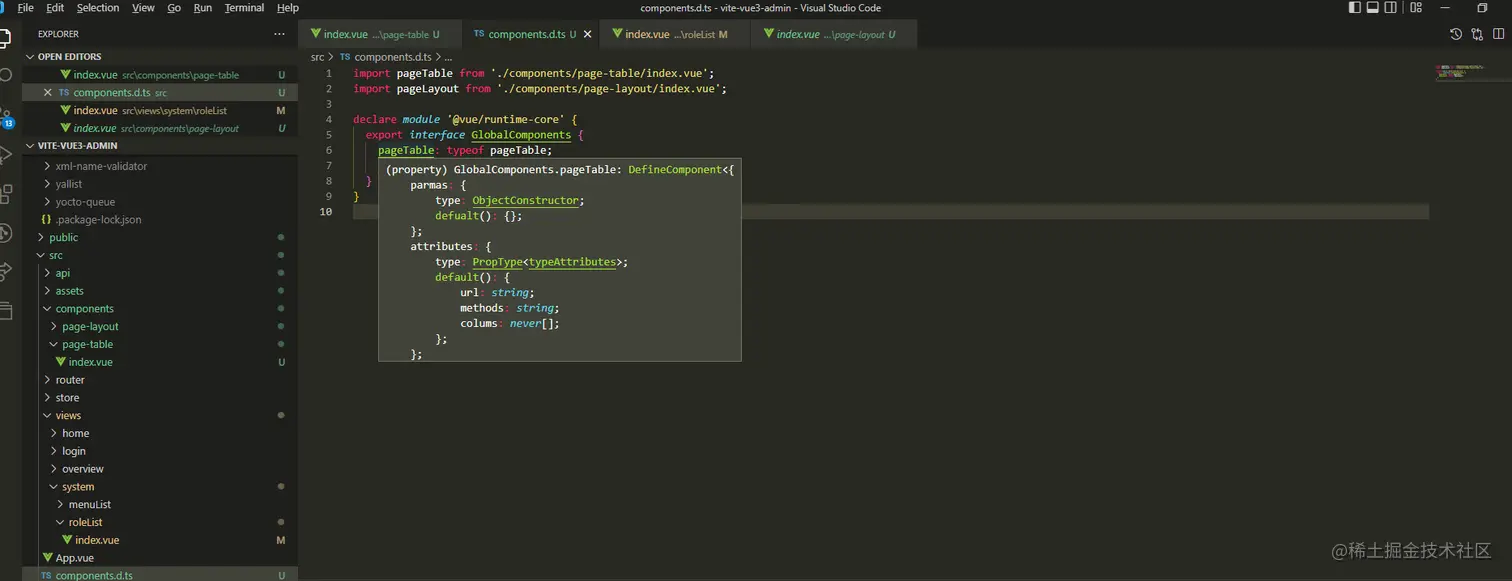This screenshot has width=1512, height=581.
Task: Click the JSON braces icon of .package-lock.json
Action: (47, 219)
